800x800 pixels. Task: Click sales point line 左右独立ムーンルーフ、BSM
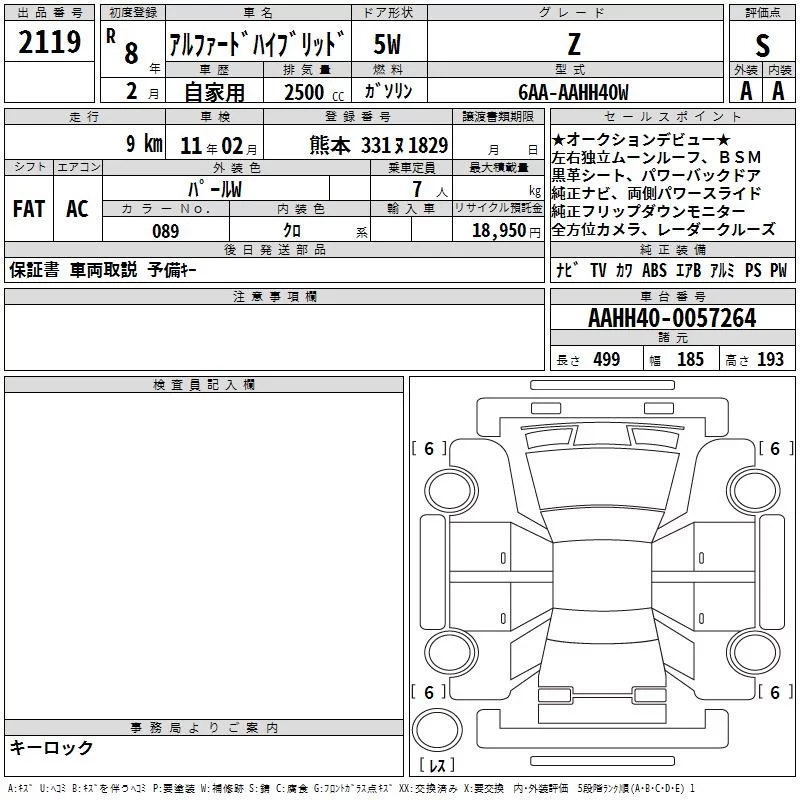[x=656, y=157]
